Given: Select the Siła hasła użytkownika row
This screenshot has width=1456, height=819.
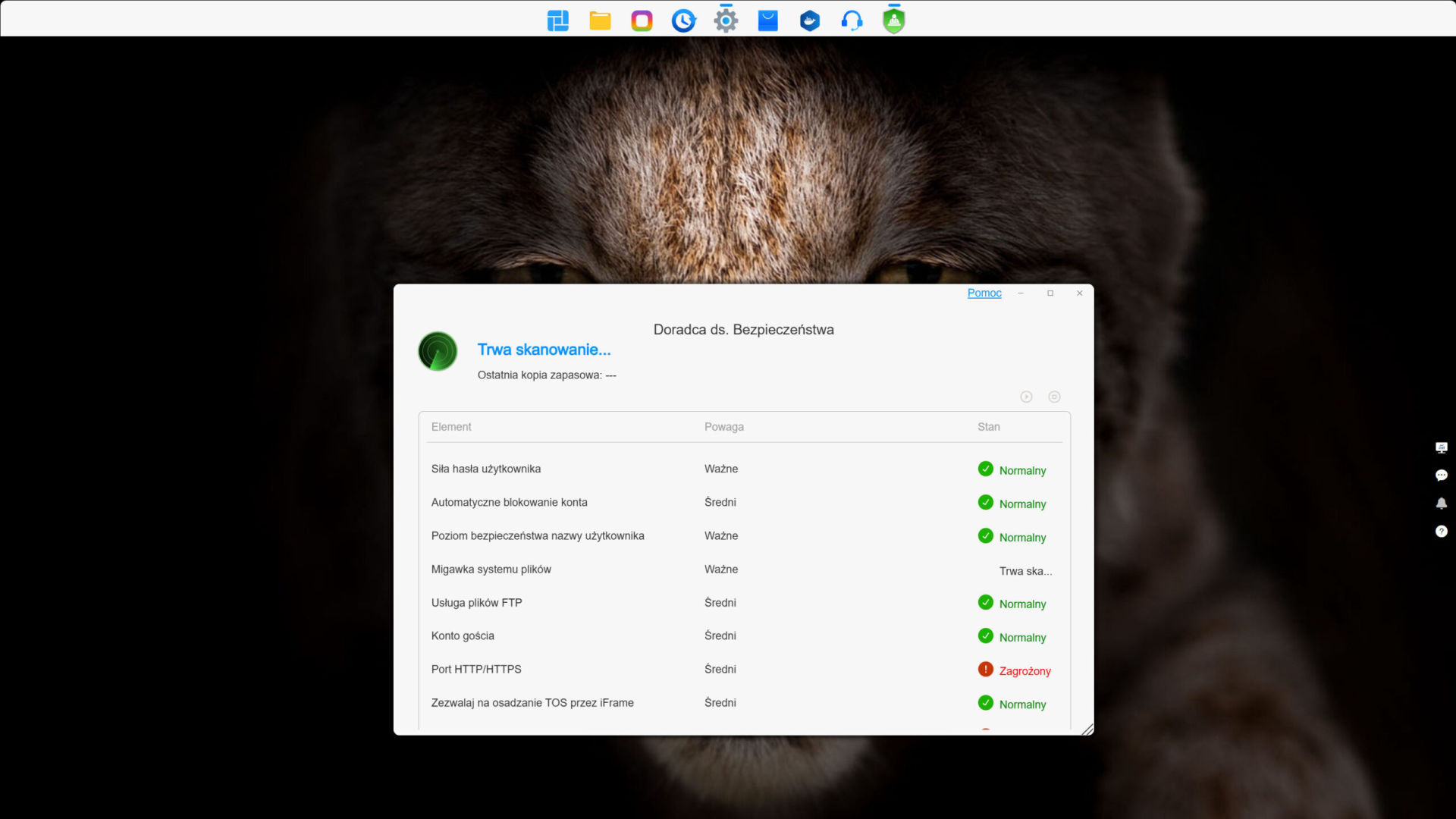Looking at the screenshot, I should (x=743, y=469).
